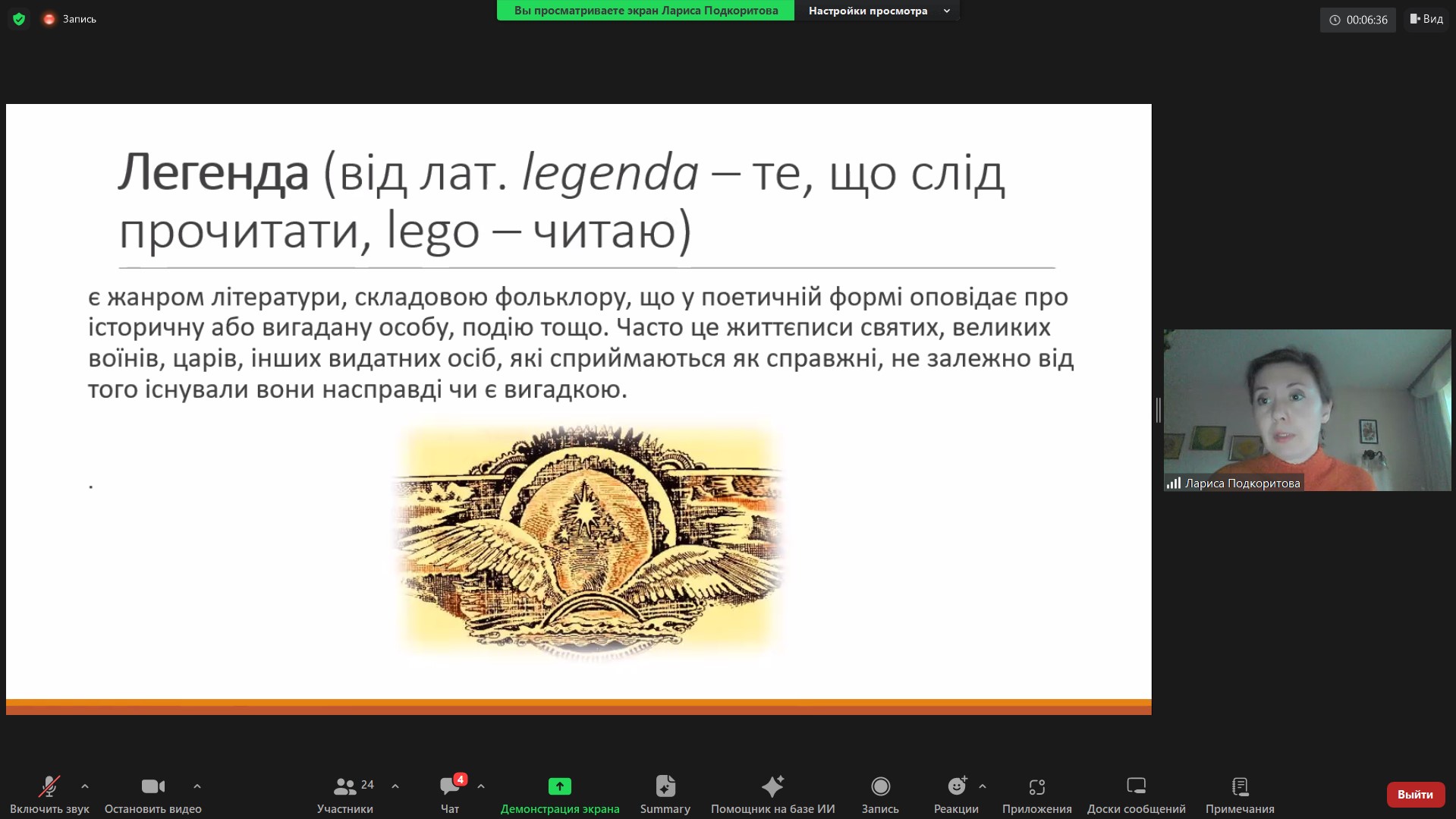Open the Summary tool

pos(665,794)
